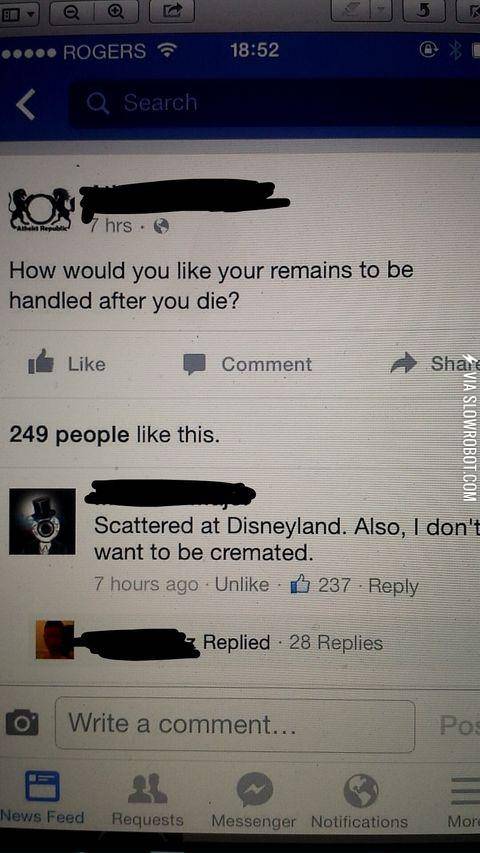Open the Messenger tab
The height and width of the screenshot is (853, 480).
[254, 800]
